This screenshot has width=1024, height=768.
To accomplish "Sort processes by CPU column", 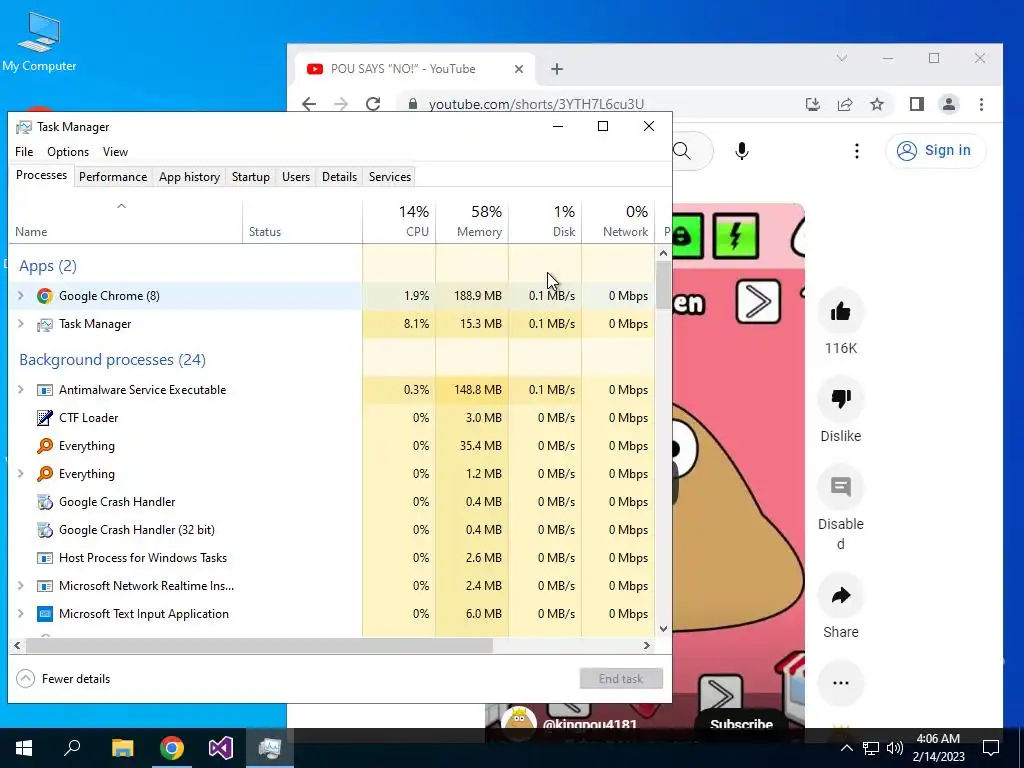I will click(x=400, y=221).
